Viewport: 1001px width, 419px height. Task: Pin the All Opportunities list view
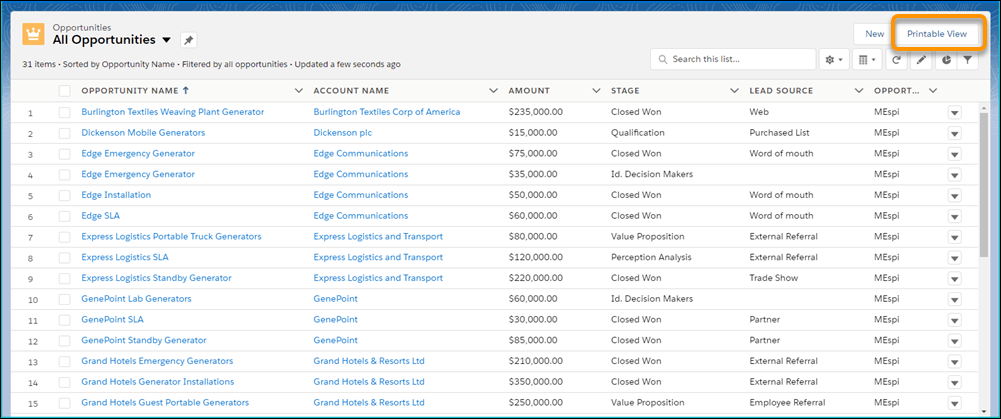pos(189,40)
